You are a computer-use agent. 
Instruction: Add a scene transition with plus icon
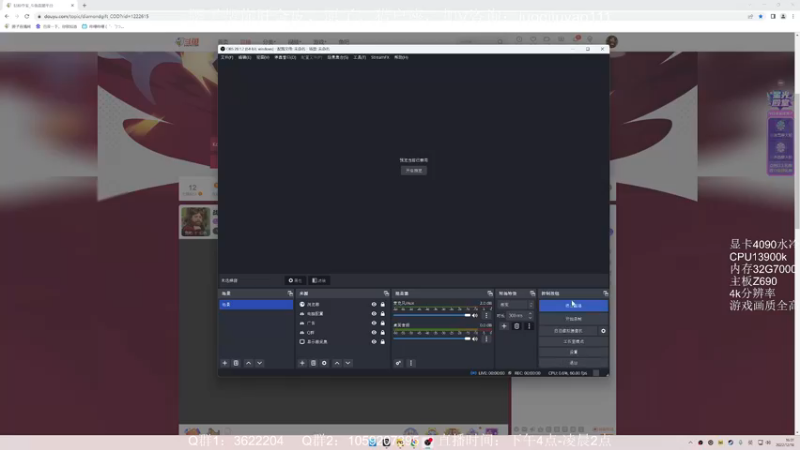tap(504, 326)
